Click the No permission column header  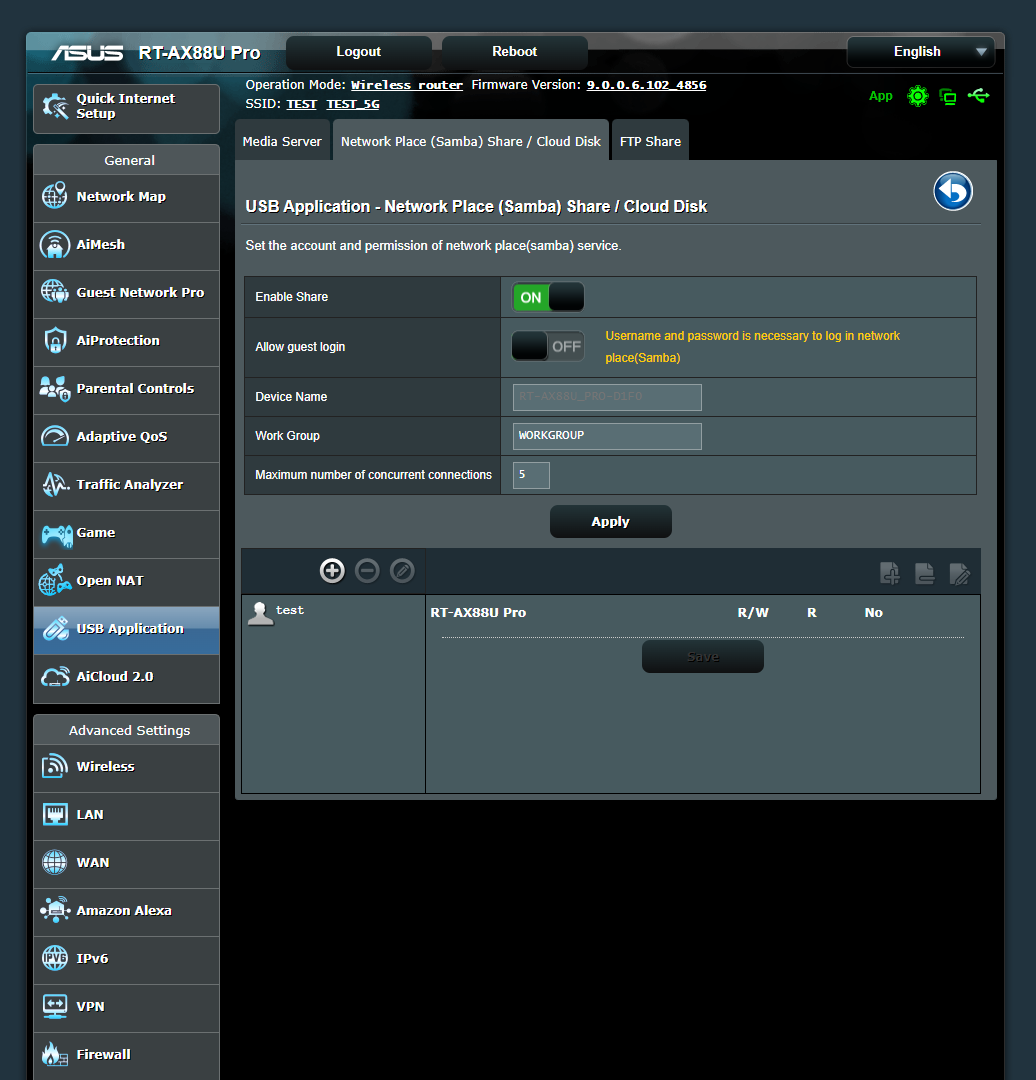click(x=873, y=612)
